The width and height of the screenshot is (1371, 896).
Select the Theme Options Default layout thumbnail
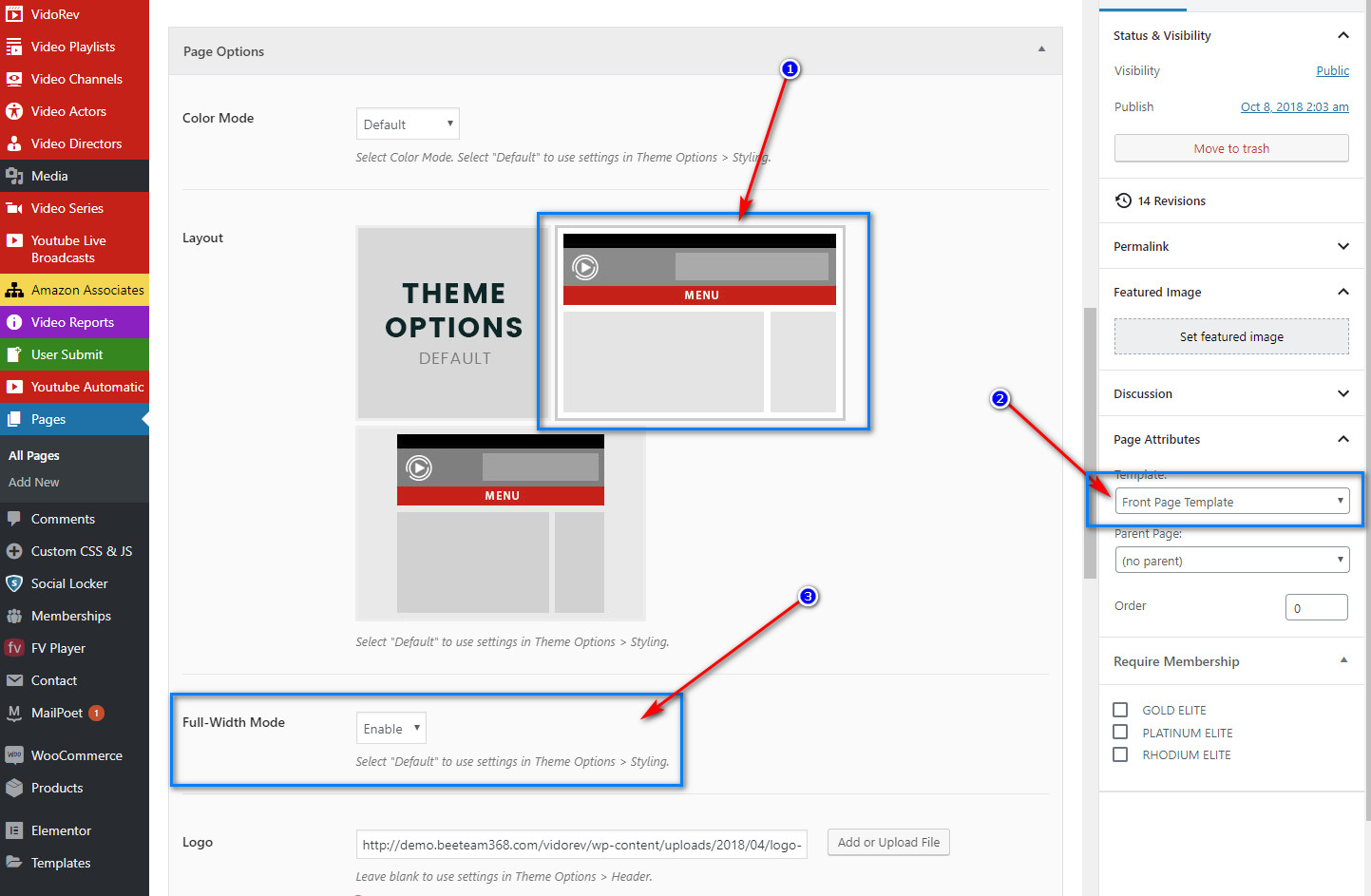pyautogui.click(x=453, y=323)
